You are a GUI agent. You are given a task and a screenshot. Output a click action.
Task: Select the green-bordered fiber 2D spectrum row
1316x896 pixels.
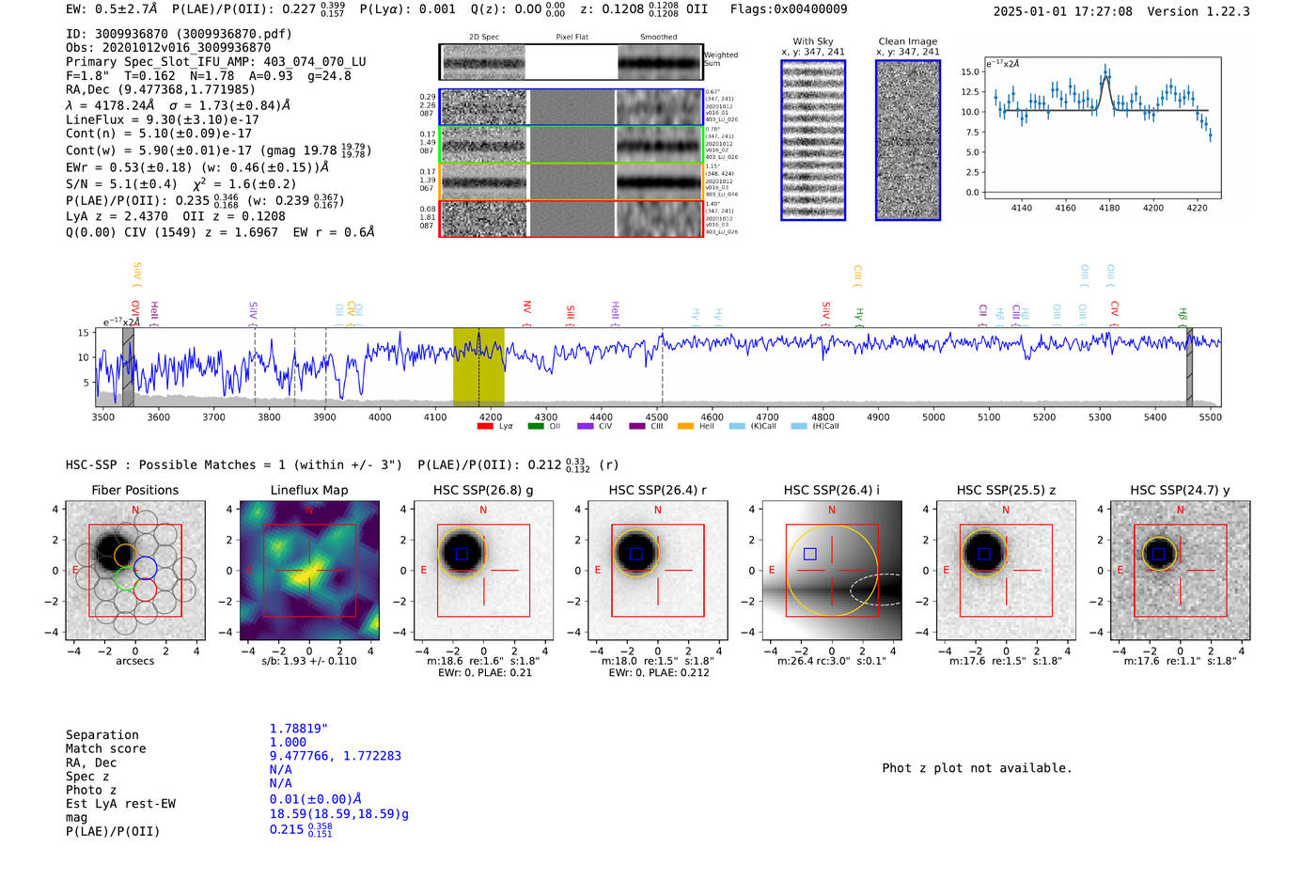tap(572, 145)
